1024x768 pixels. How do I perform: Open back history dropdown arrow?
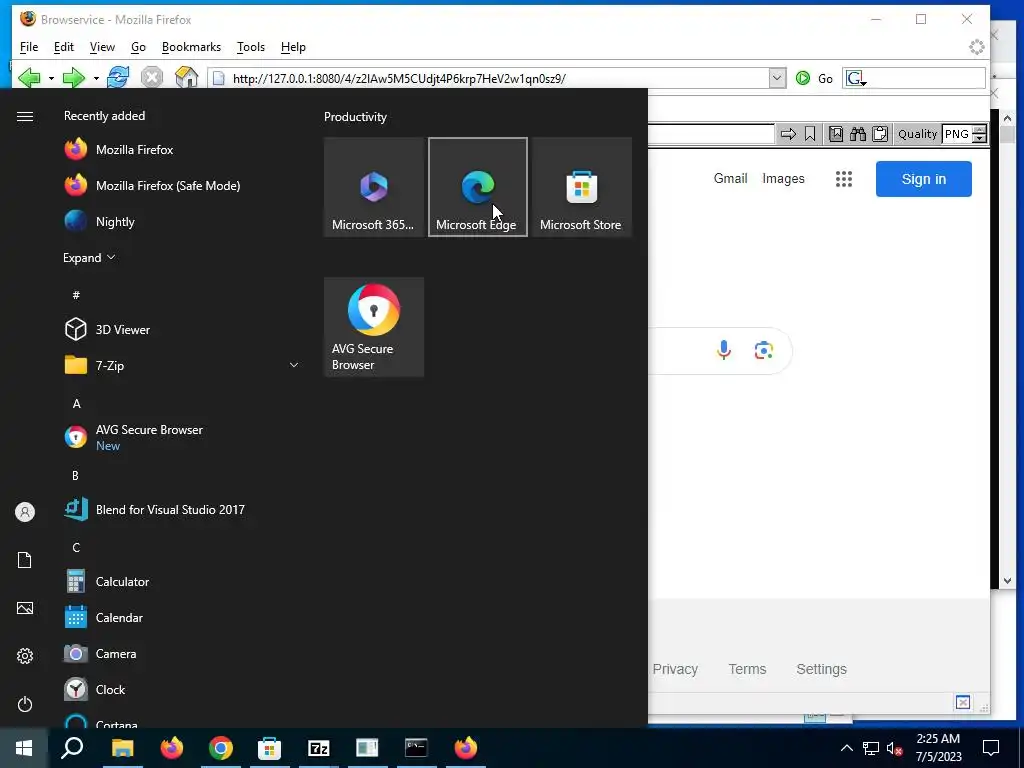(51, 78)
